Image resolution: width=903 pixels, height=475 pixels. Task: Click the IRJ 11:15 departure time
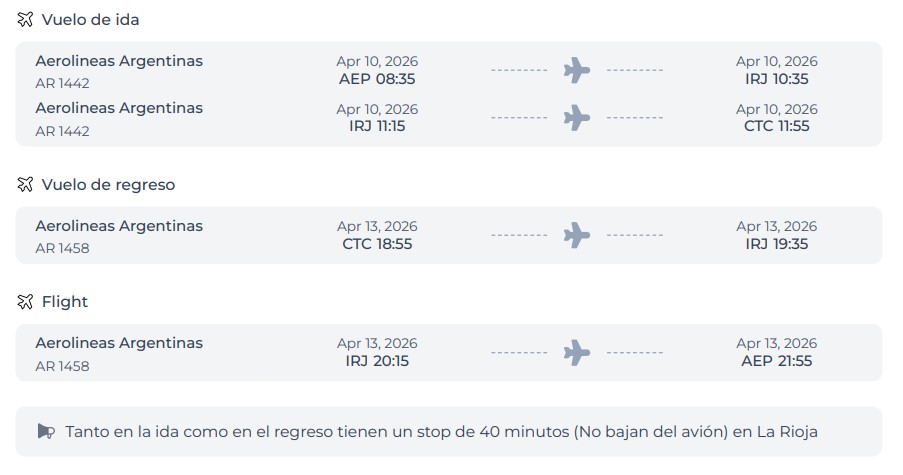click(x=377, y=126)
